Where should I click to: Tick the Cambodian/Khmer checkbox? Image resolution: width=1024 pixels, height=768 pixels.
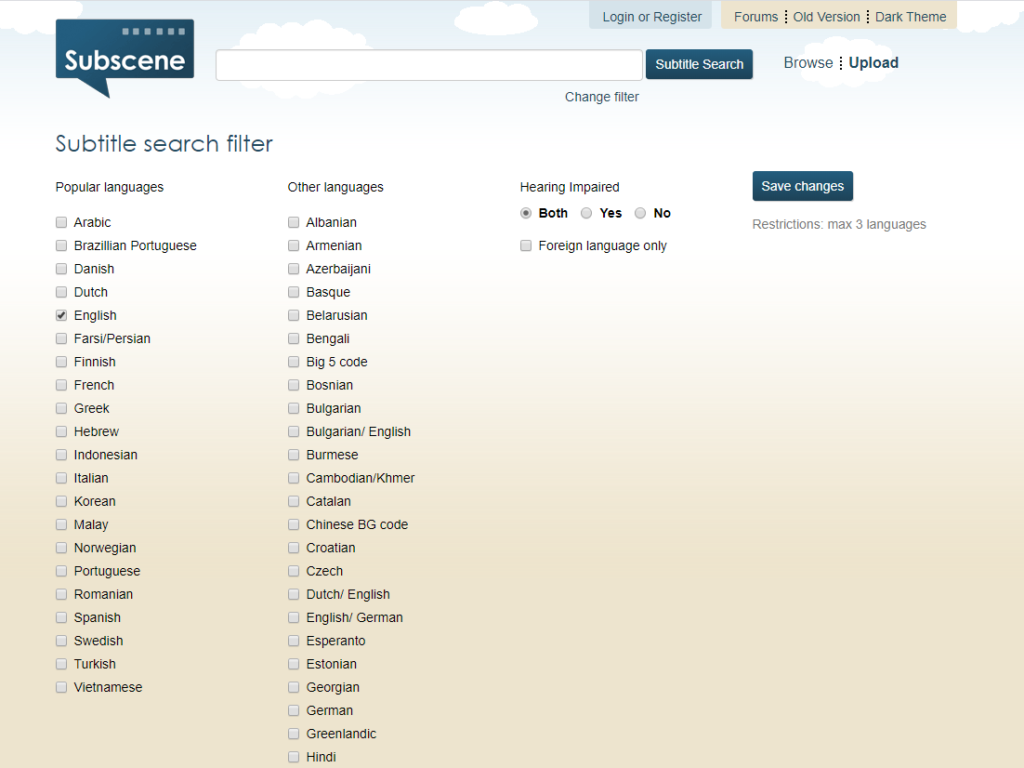[x=294, y=478]
